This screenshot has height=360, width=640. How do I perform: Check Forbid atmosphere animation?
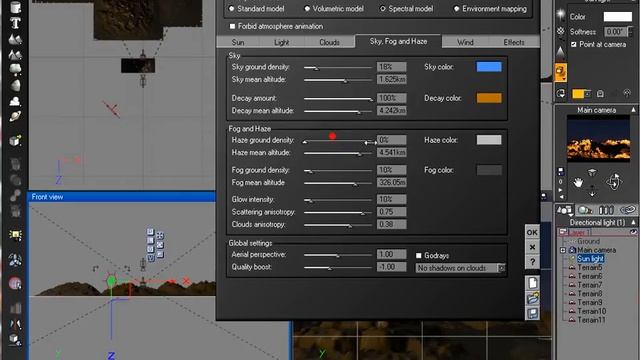[233, 26]
